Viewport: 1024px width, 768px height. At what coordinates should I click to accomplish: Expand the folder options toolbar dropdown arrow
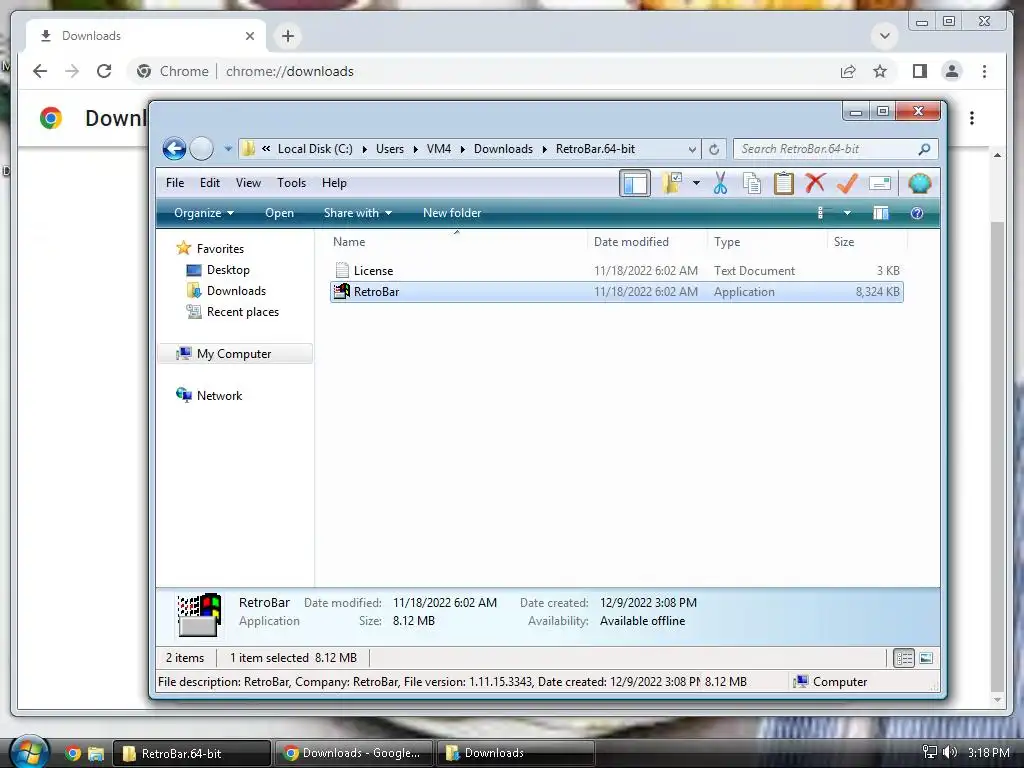[696, 184]
